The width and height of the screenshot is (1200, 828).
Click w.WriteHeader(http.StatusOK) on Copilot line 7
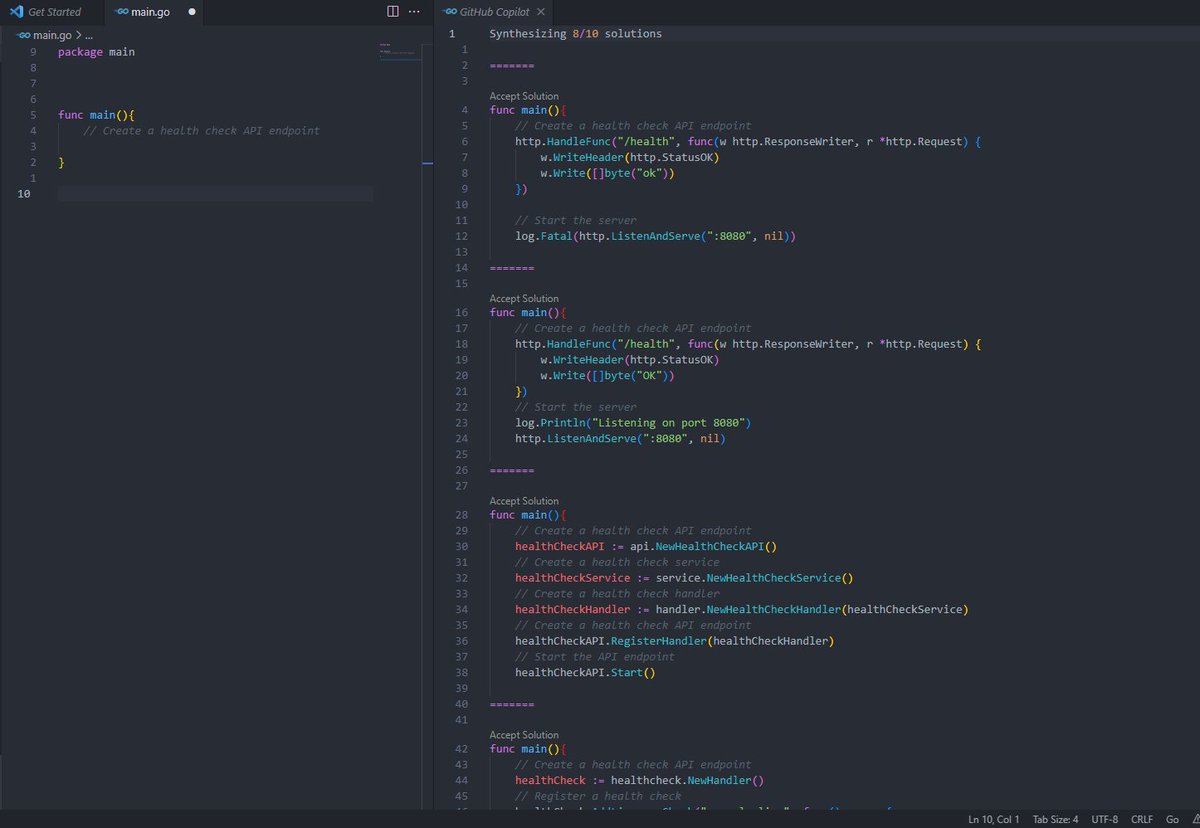[x=630, y=158]
